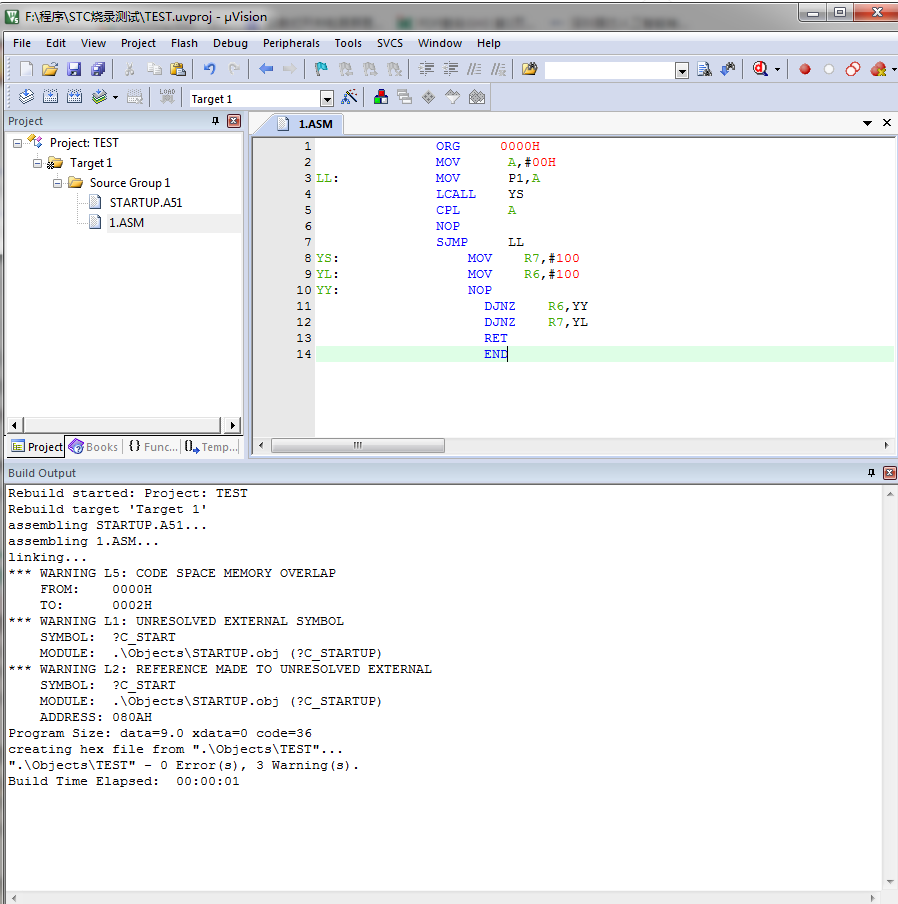Open the File menu
Screen dimensions: 898x904
point(22,43)
